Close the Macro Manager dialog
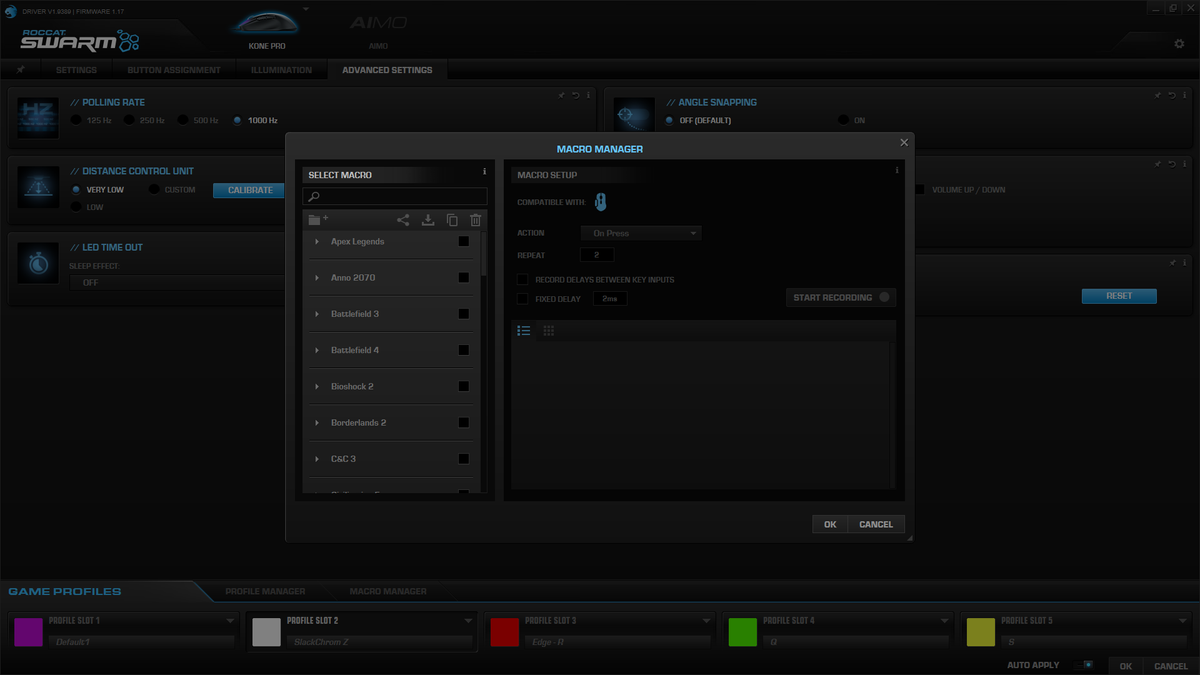This screenshot has height=675, width=1200. 904,143
